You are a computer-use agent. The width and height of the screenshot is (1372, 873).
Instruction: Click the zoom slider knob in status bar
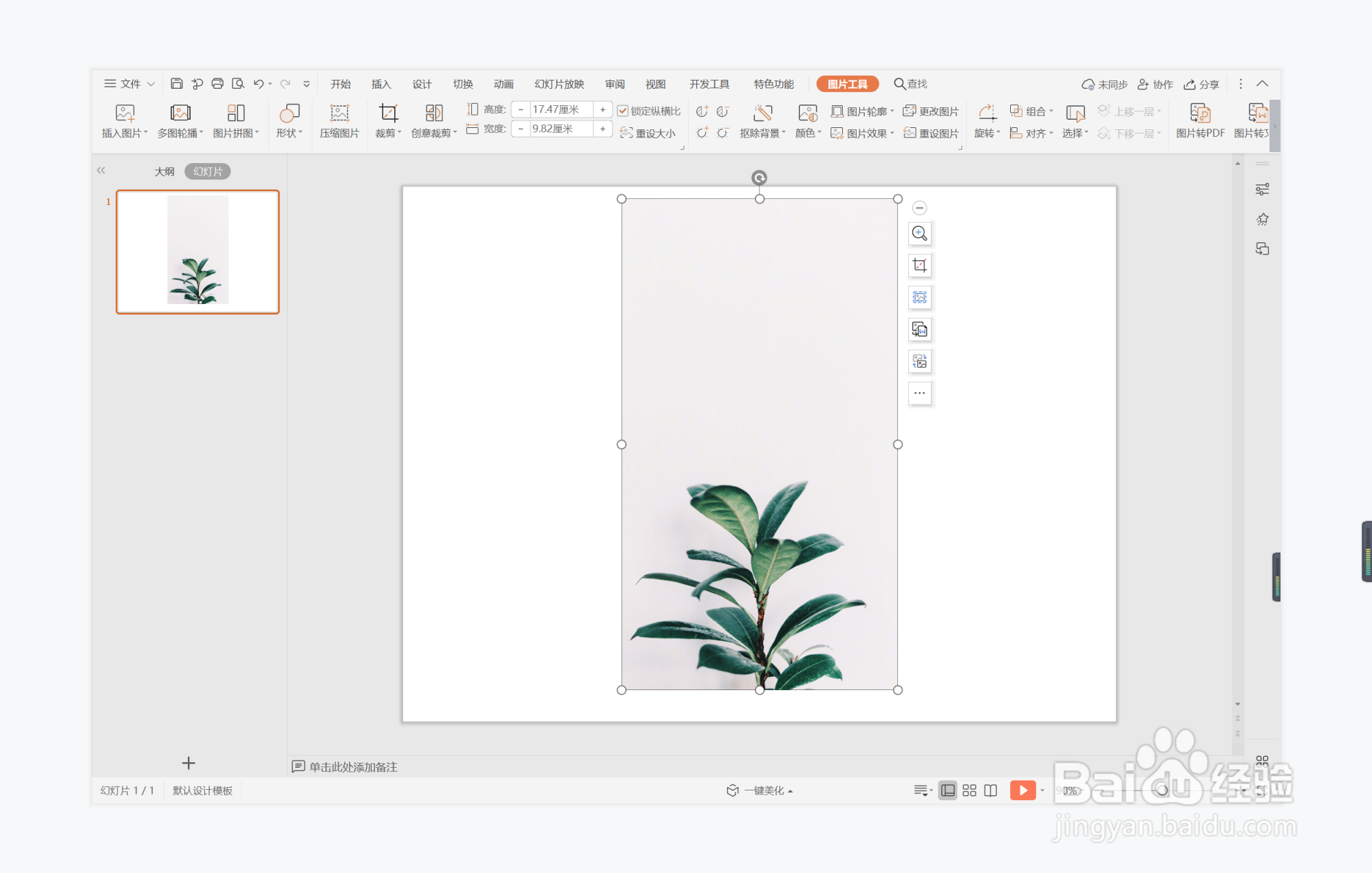tap(1162, 790)
